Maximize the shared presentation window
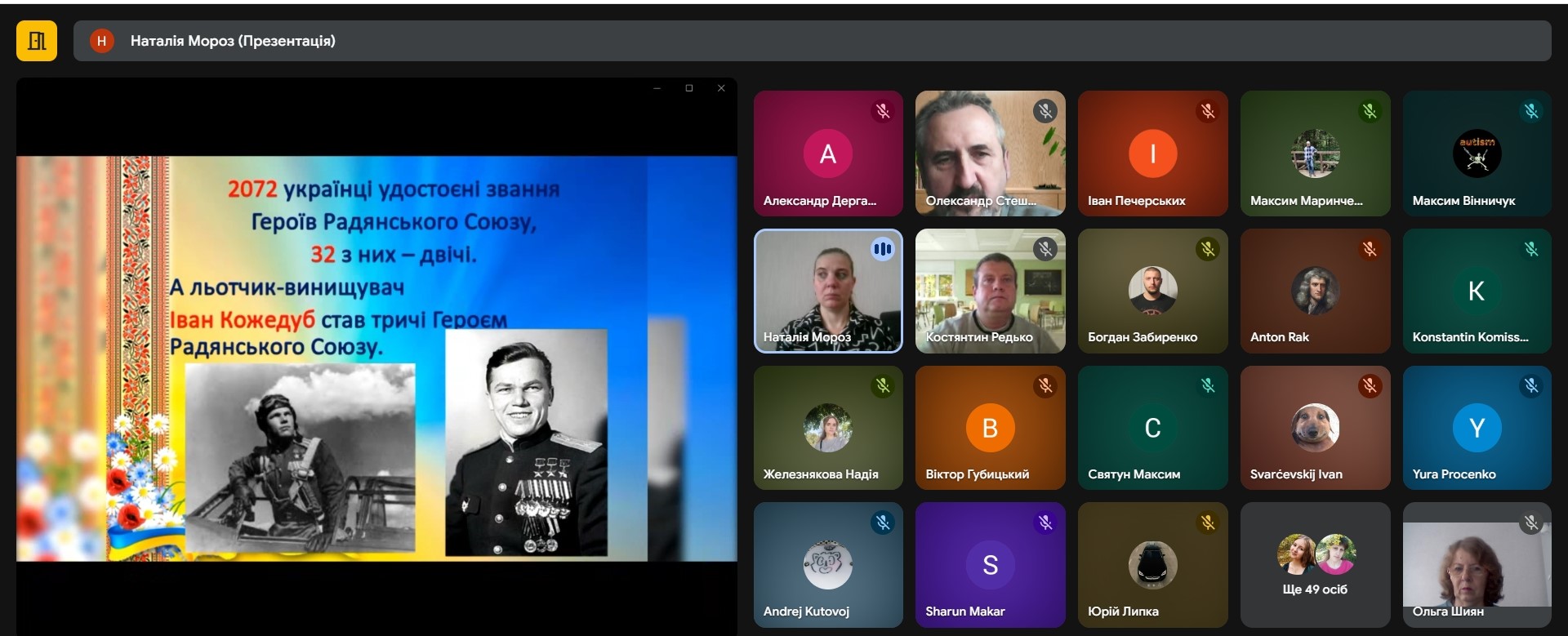The width and height of the screenshot is (1568, 636). coord(689,88)
